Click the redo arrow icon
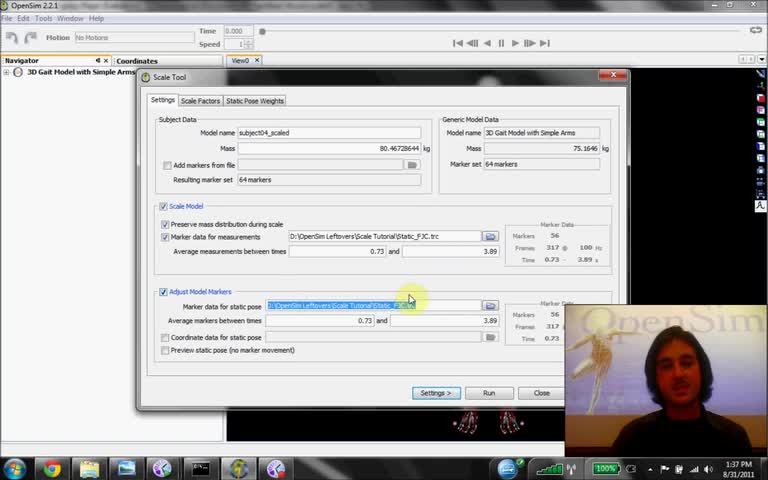This screenshot has width=768, height=480. (x=30, y=38)
